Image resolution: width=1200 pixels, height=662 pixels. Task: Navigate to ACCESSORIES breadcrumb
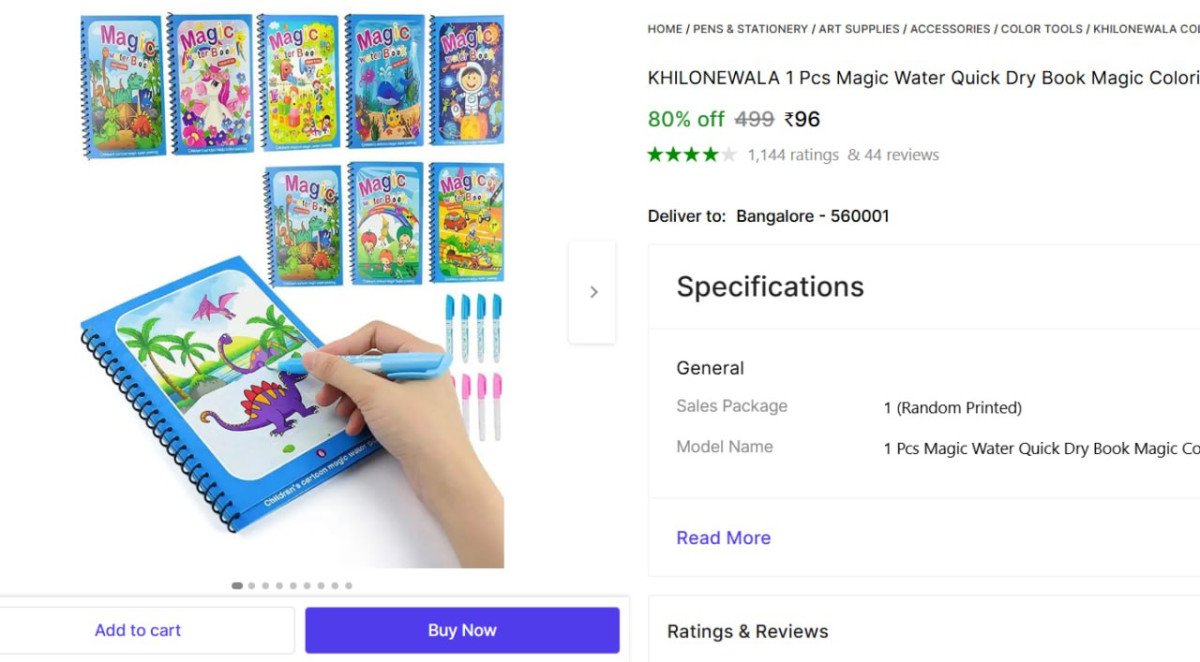(950, 29)
